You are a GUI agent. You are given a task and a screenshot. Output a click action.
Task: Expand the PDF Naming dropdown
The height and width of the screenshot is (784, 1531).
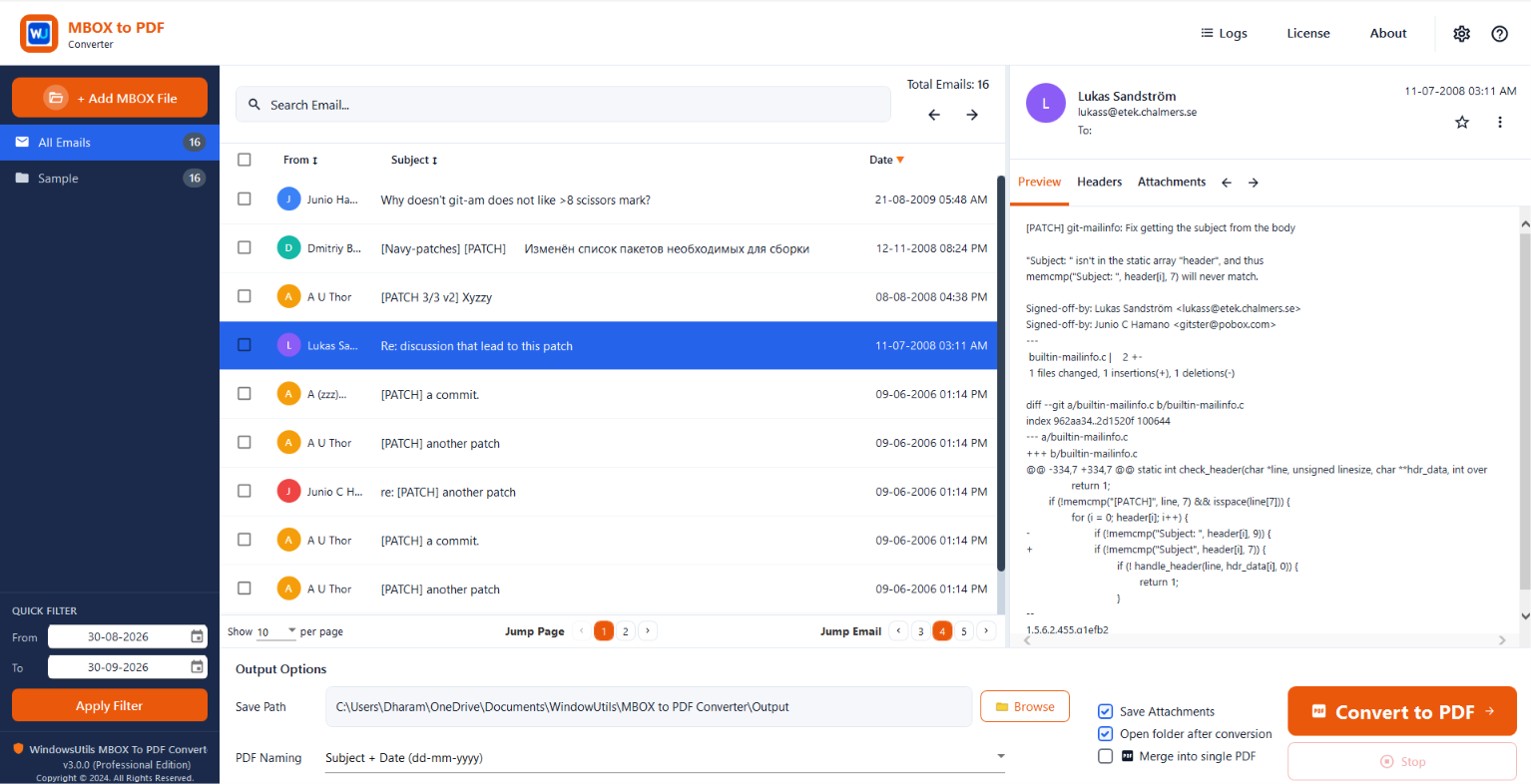(x=665, y=758)
